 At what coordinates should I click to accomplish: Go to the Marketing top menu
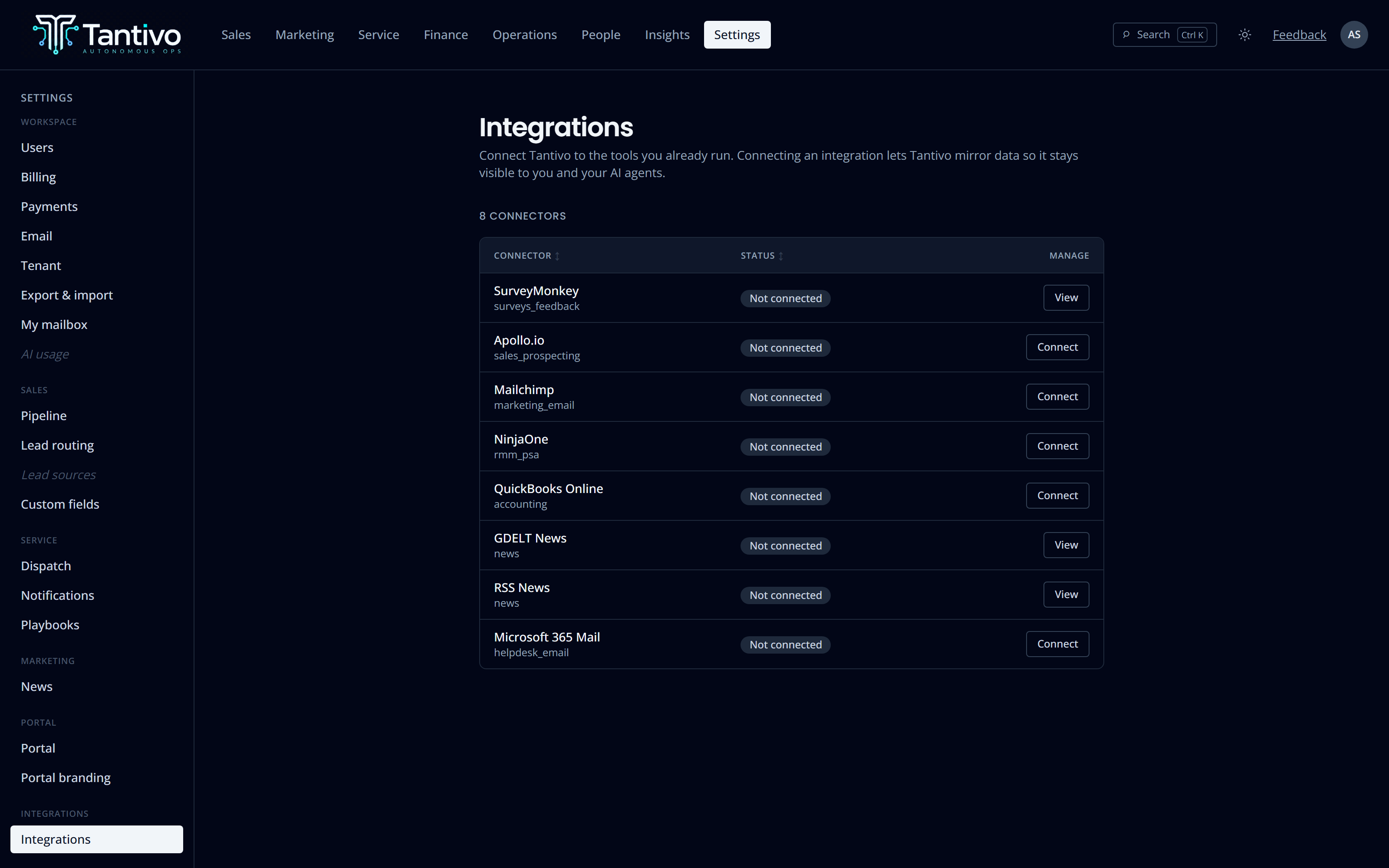(x=304, y=34)
